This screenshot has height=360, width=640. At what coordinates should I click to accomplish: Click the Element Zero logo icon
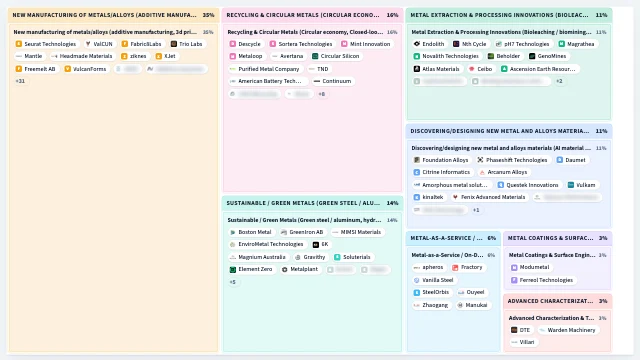[x=233, y=269]
